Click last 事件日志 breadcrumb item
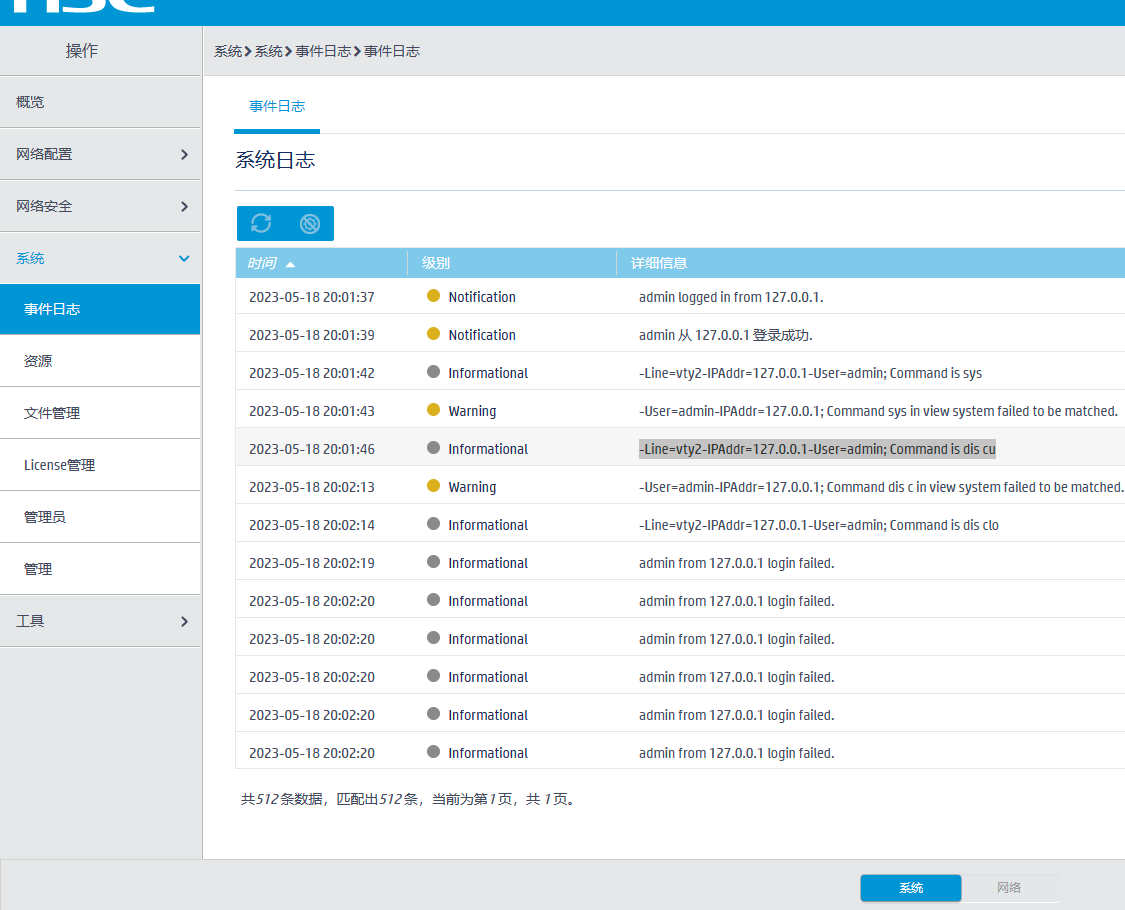 pos(392,51)
